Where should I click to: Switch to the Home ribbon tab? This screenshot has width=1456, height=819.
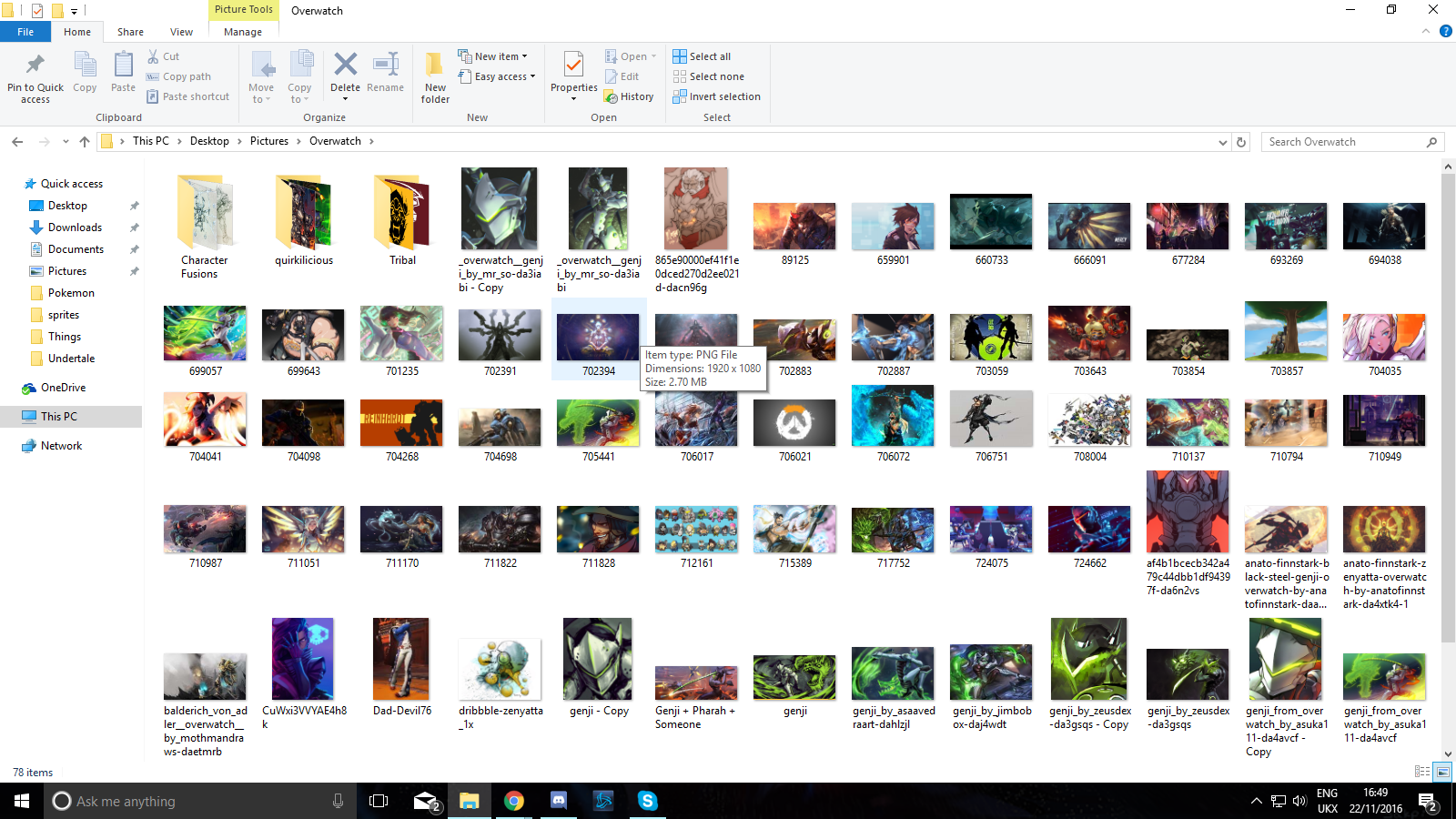(77, 32)
